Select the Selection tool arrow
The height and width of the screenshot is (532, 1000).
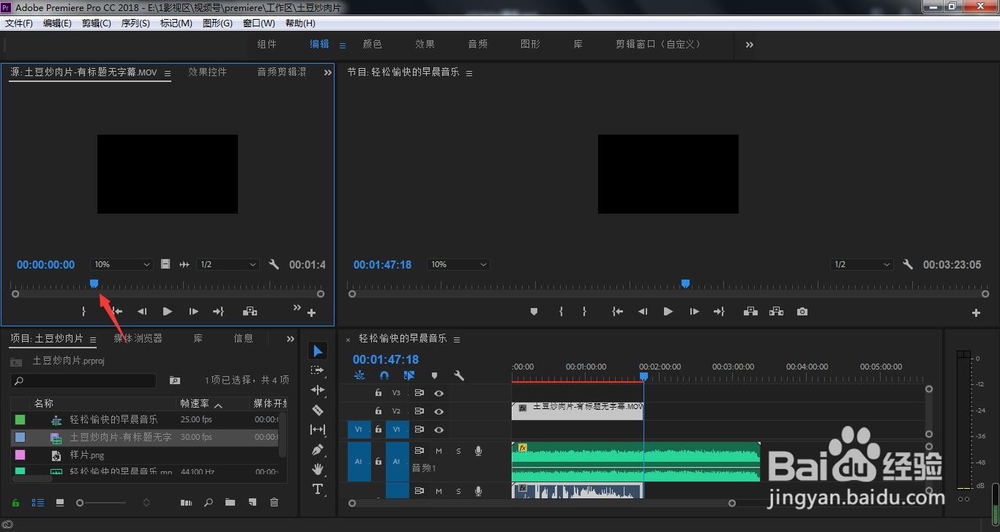(x=318, y=351)
